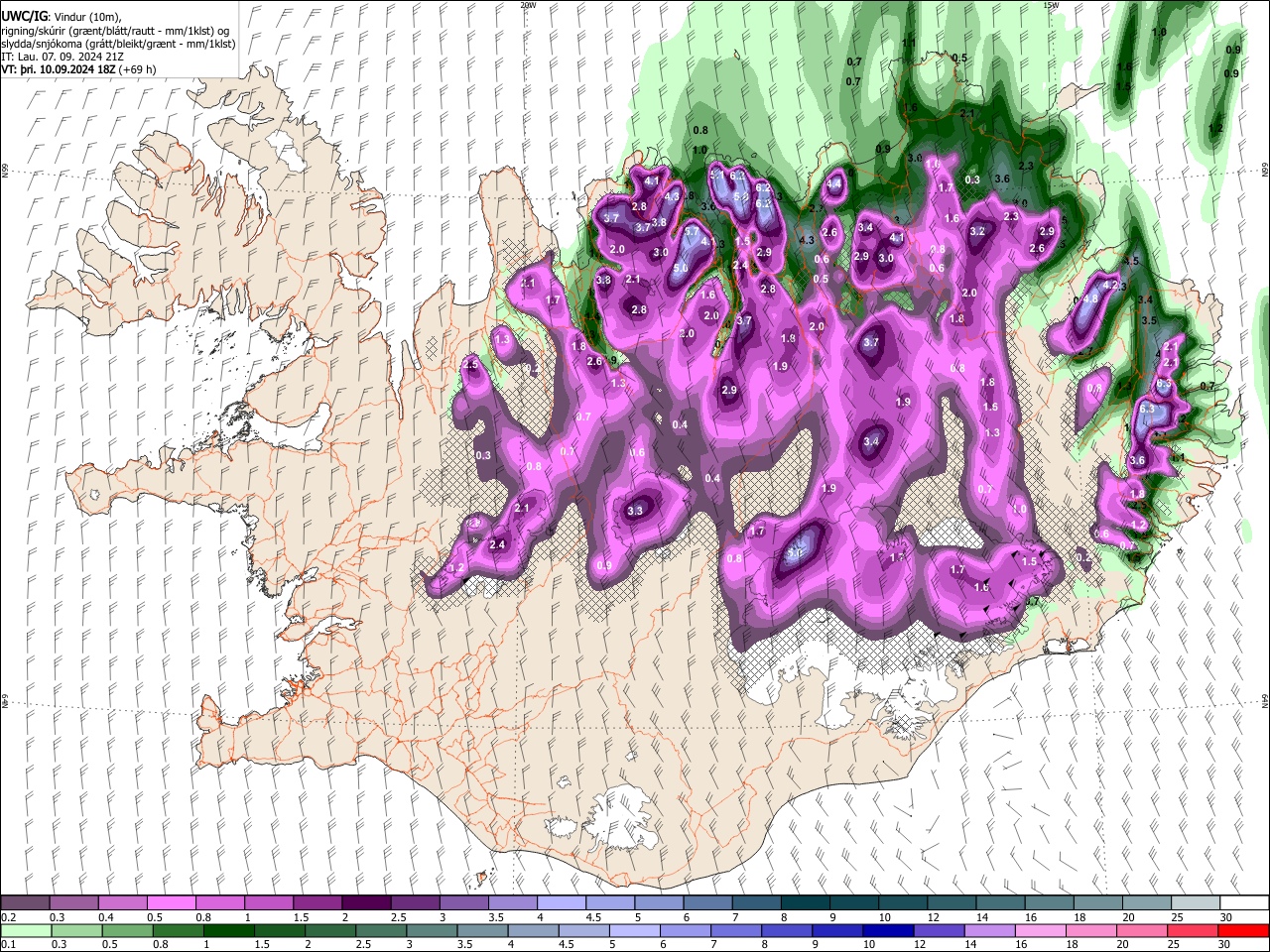
Task: Click the dark green bottom-row swatch between 1 and 1.5
Action: pos(229,931)
